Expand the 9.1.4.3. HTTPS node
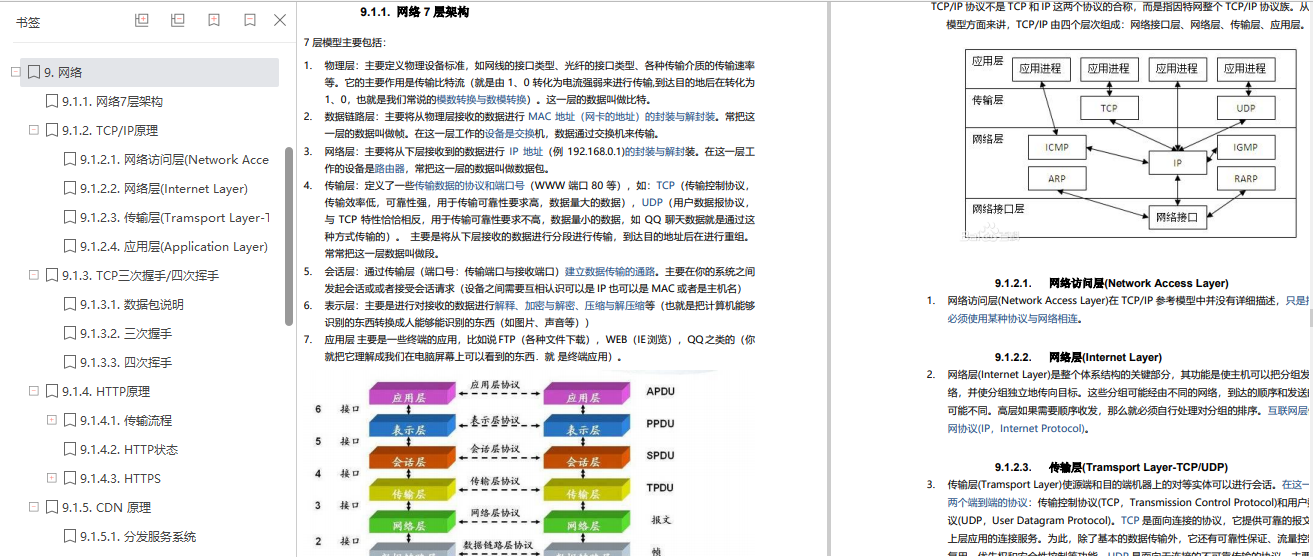1313x557 pixels. 51,478
